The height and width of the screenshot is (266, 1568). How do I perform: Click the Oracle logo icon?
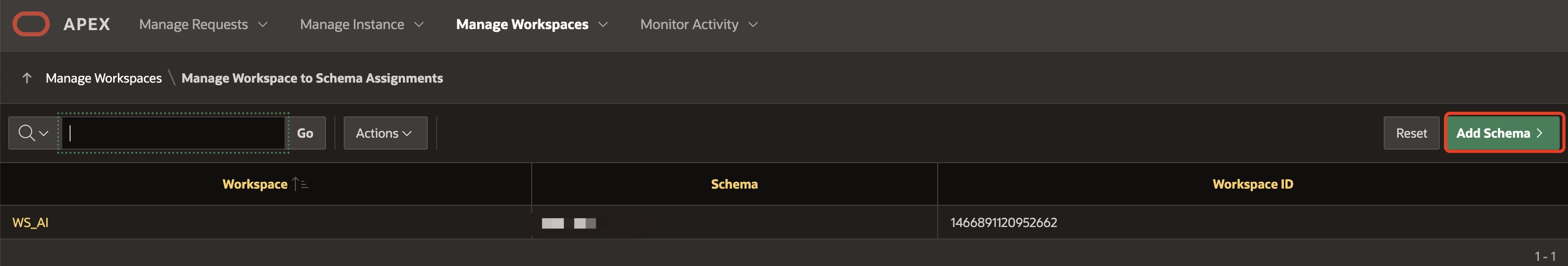[x=31, y=24]
